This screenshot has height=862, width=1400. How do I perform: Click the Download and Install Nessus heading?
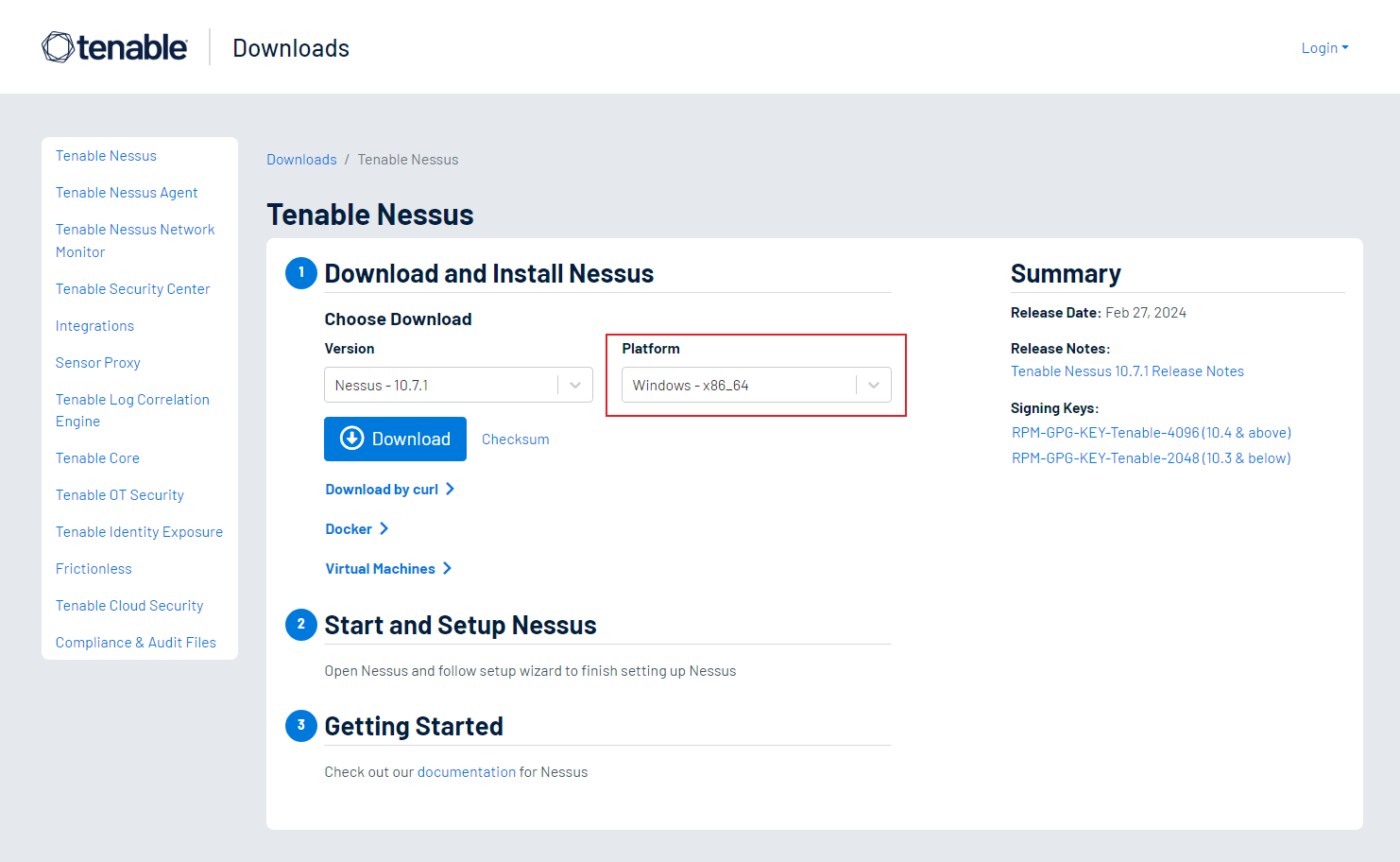click(x=488, y=274)
